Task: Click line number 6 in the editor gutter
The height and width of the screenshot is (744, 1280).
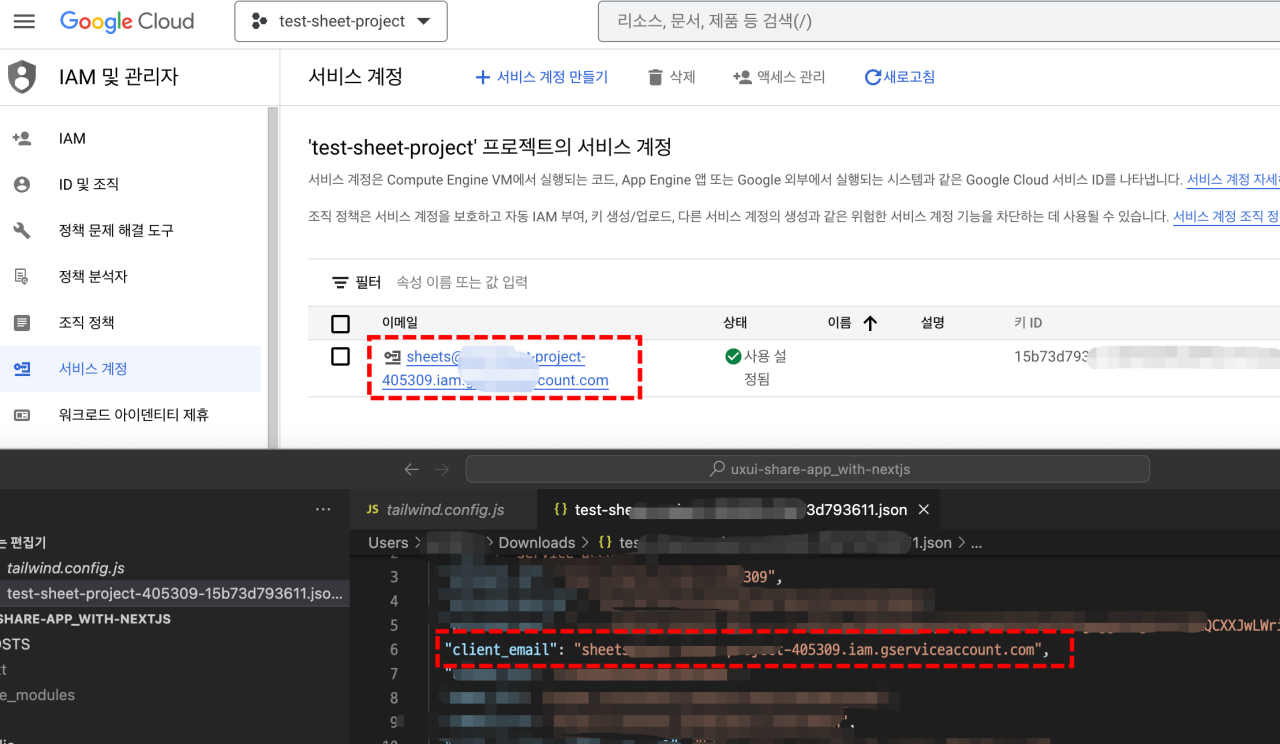Action: [394, 650]
